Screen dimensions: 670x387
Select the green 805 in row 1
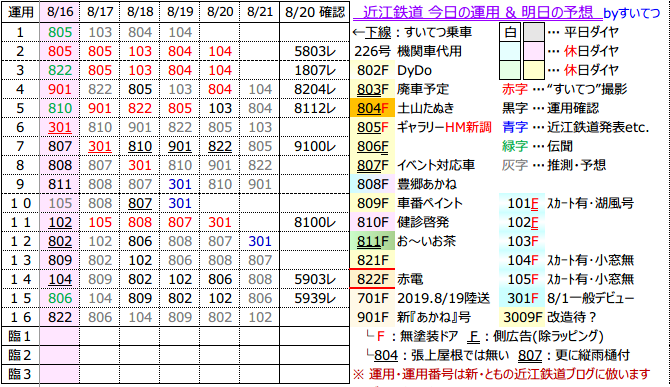coord(60,32)
